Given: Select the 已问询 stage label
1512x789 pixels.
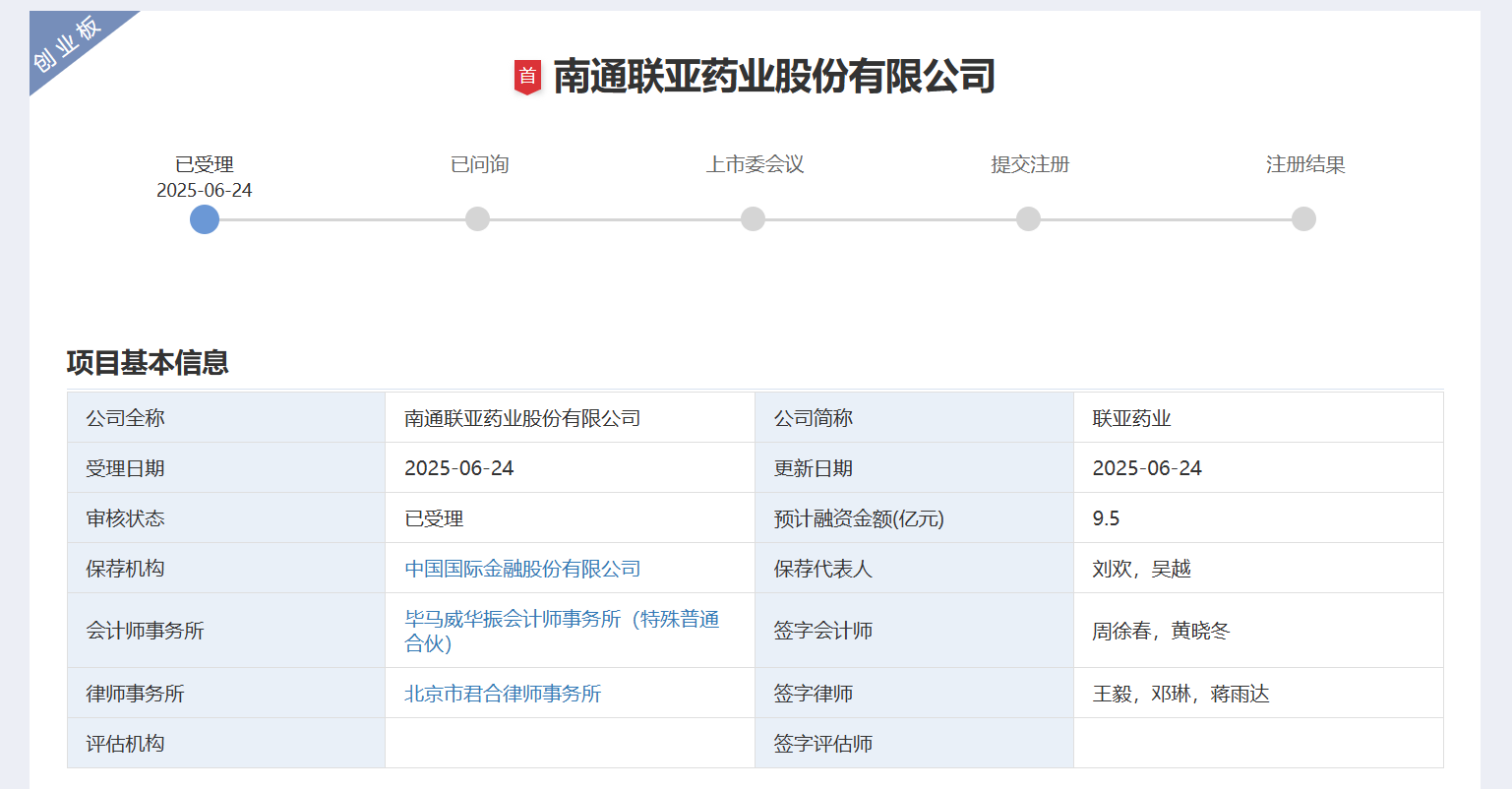Looking at the screenshot, I should coord(478,164).
